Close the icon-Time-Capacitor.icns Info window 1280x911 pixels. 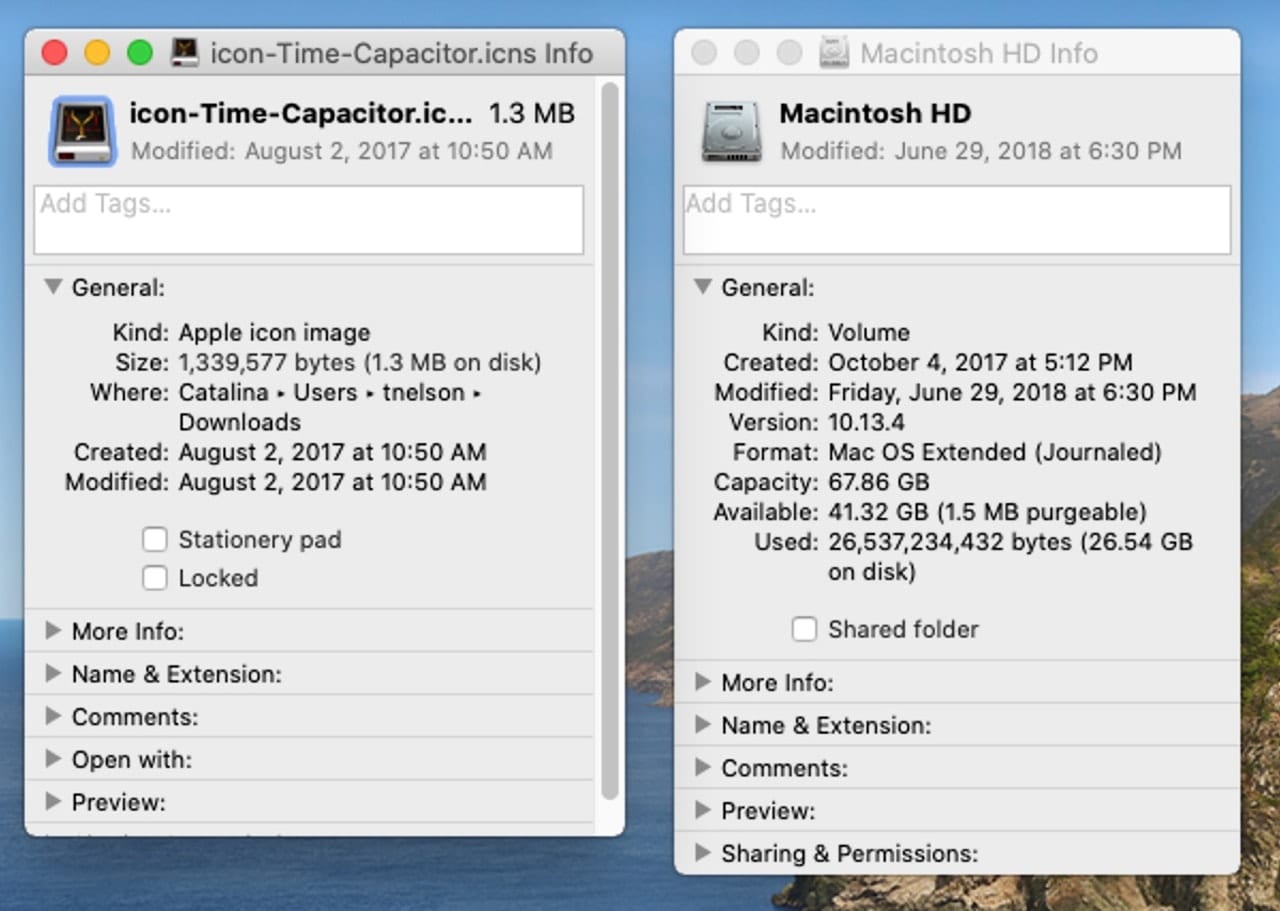(54, 53)
